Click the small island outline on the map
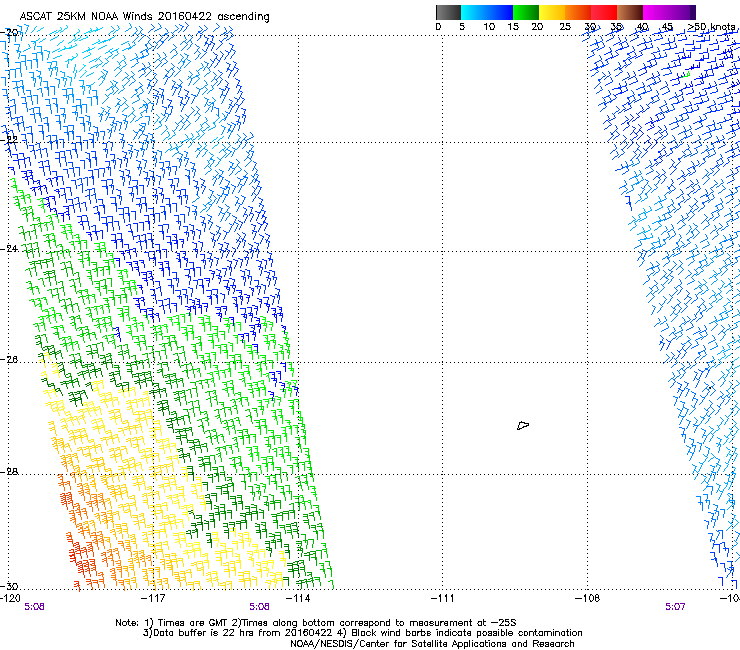The height and width of the screenshot is (650, 740). (x=523, y=426)
